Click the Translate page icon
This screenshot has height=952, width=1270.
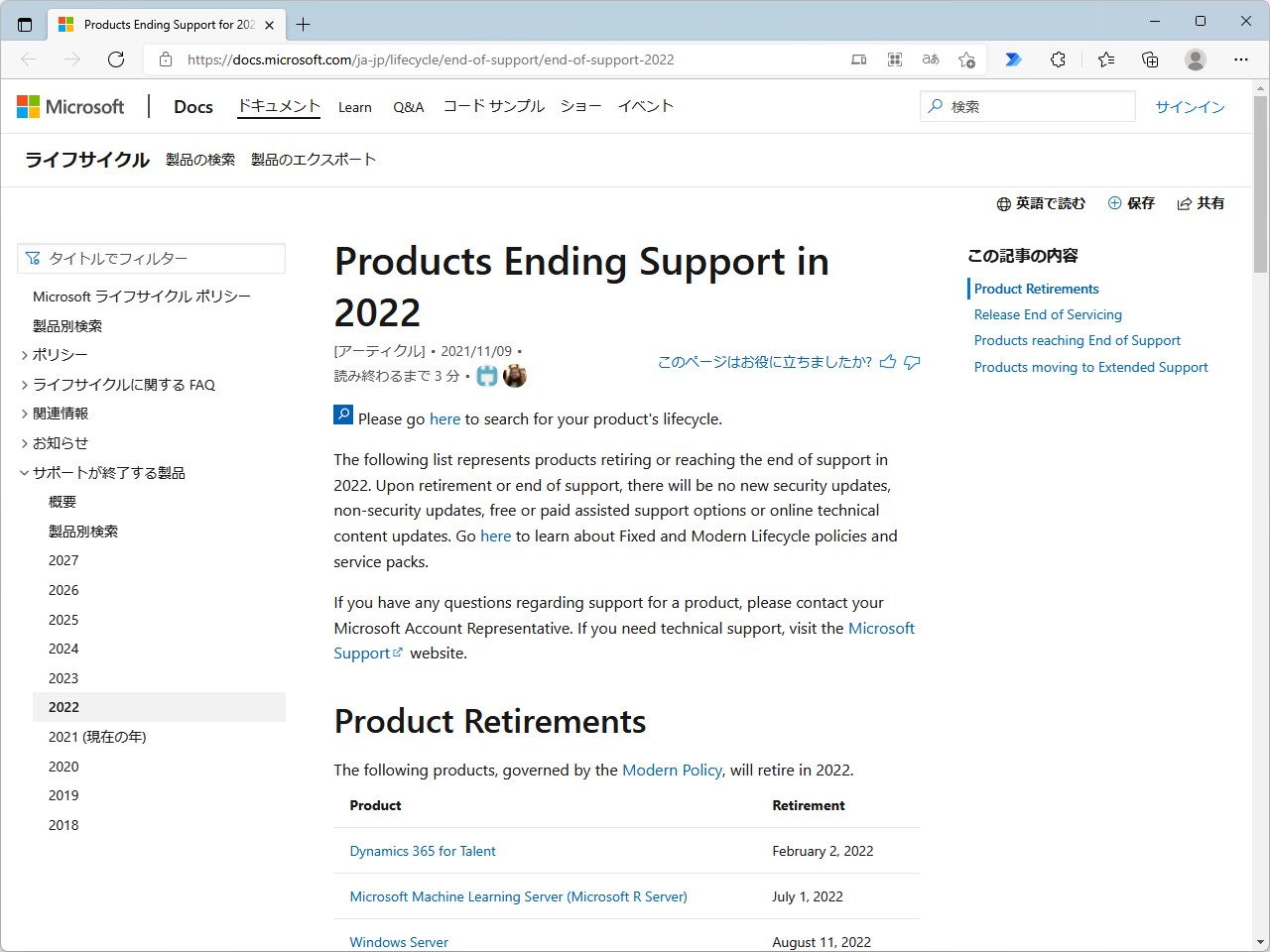[x=931, y=59]
